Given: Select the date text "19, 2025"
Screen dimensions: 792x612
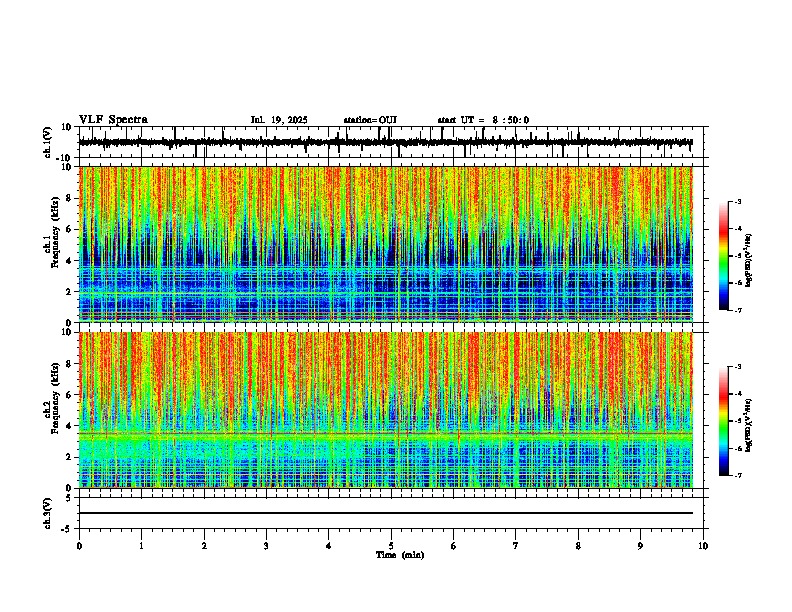Looking at the screenshot, I should (287, 120).
